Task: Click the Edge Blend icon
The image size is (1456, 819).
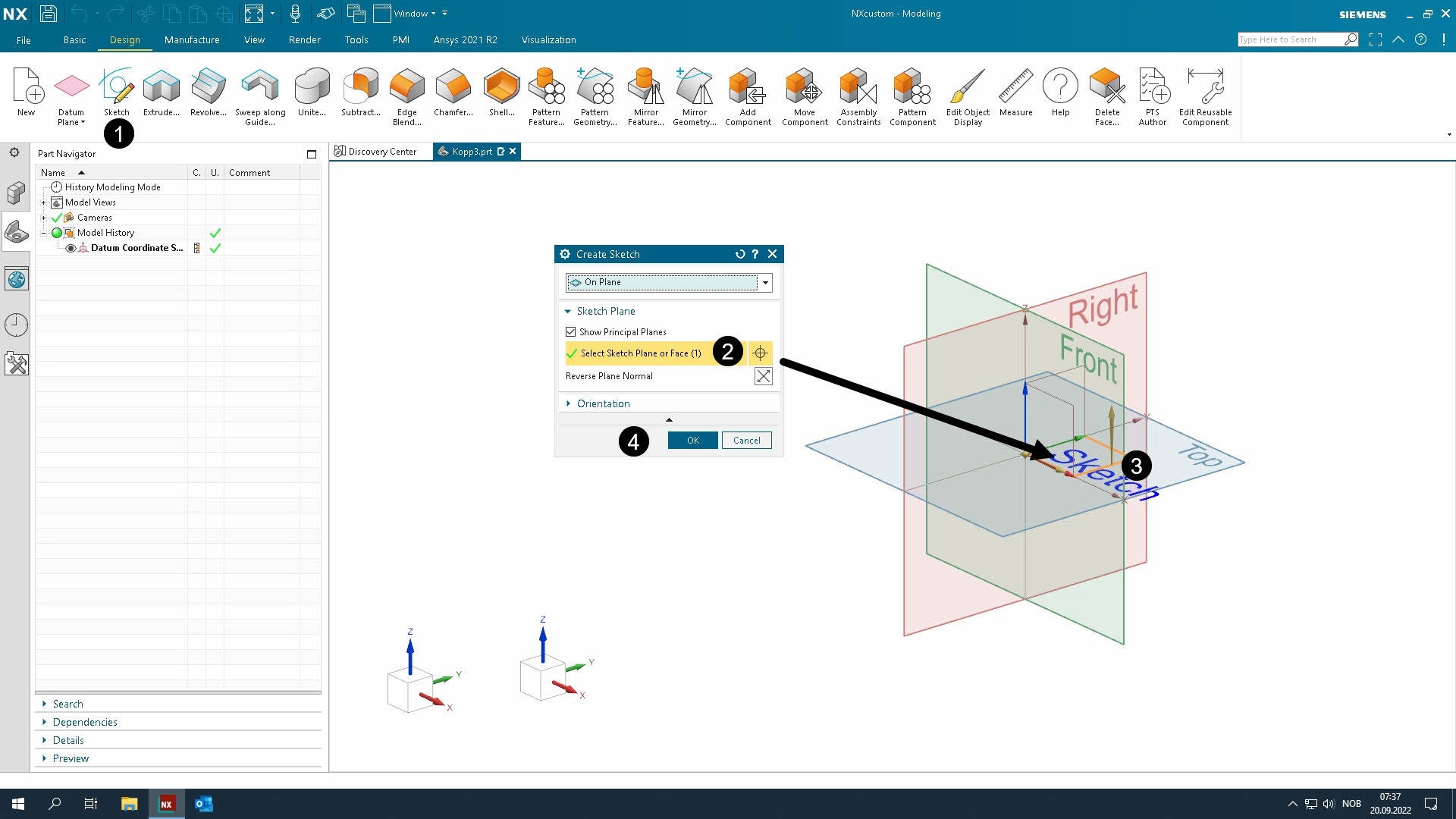Action: coord(406,87)
